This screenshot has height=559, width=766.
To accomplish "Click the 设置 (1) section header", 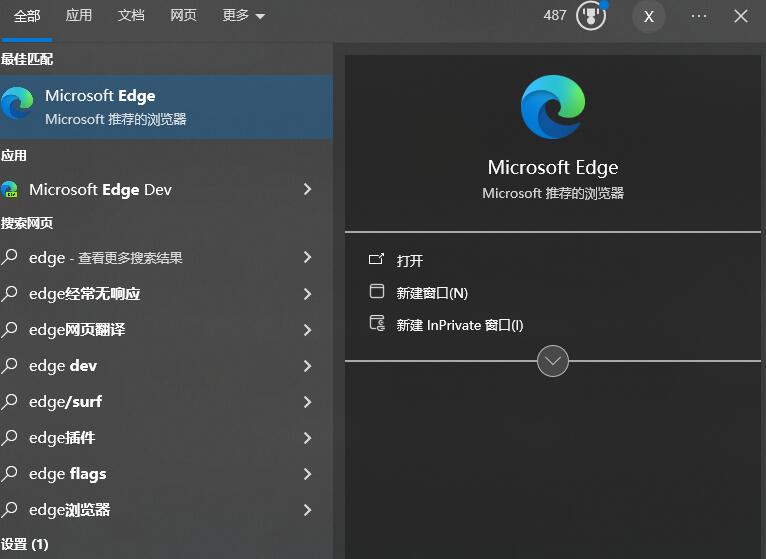I will (24, 544).
